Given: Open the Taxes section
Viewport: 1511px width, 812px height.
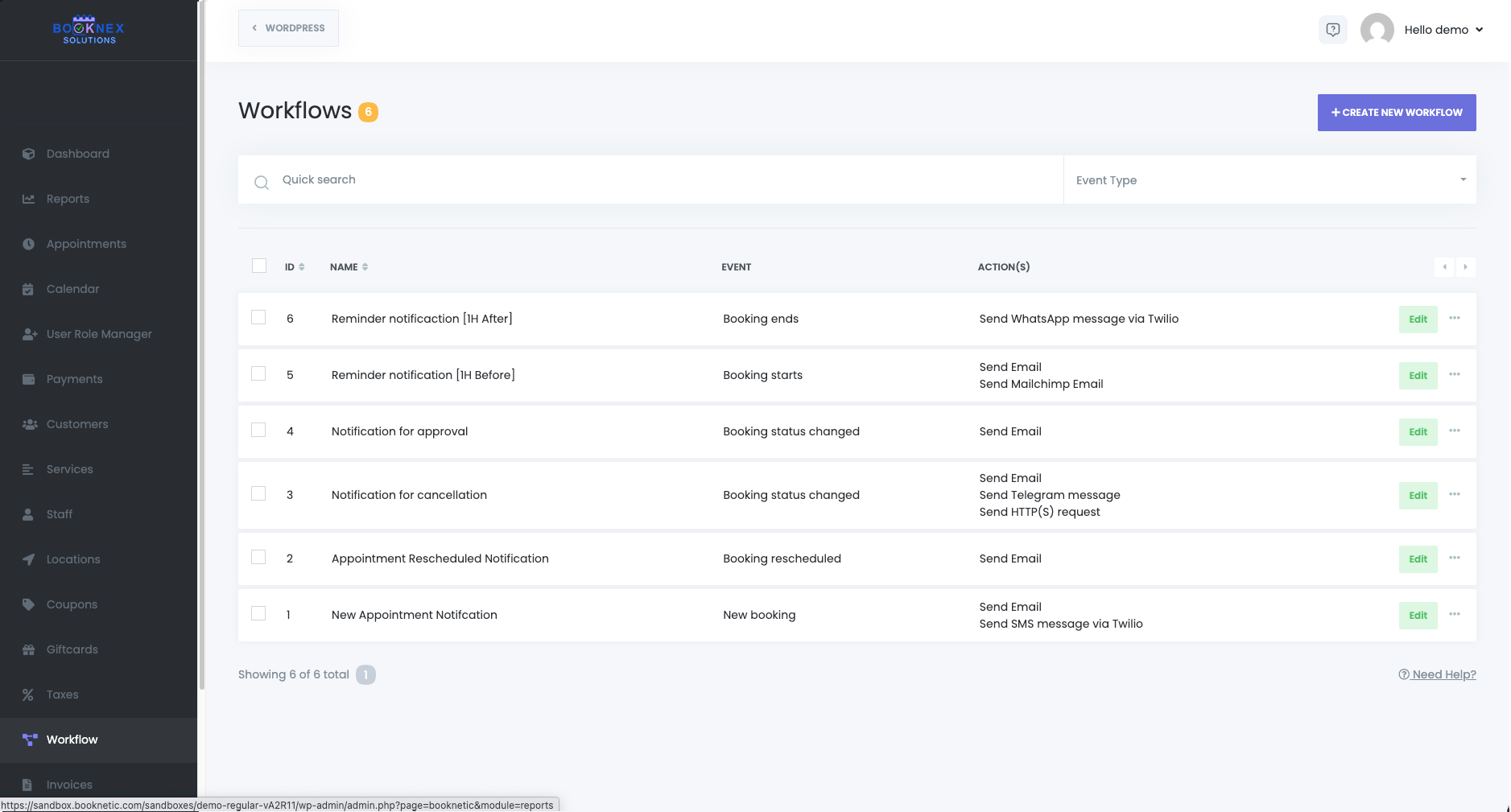Looking at the screenshot, I should click(63, 695).
